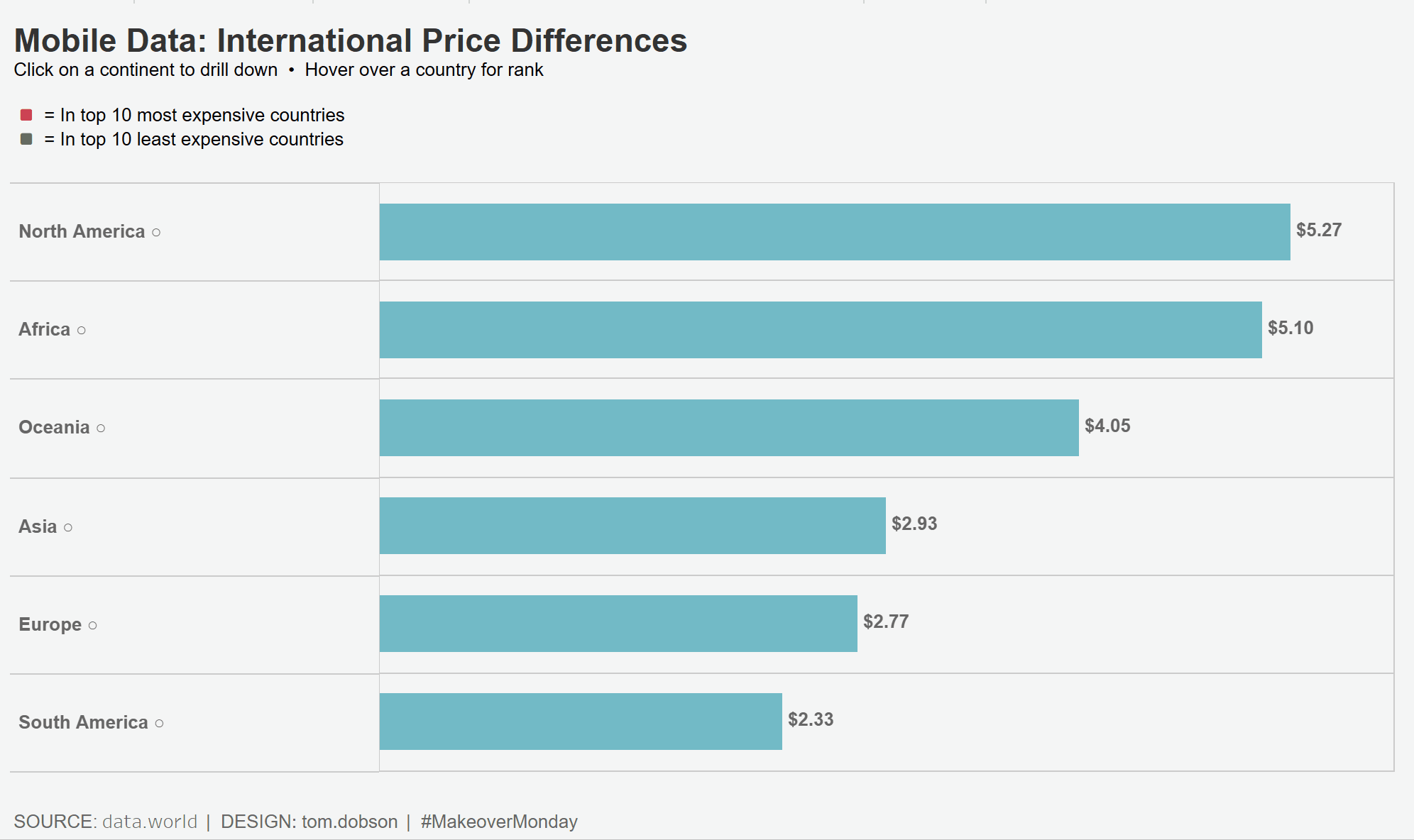Select the Asia $2.93 bar

[x=632, y=526]
